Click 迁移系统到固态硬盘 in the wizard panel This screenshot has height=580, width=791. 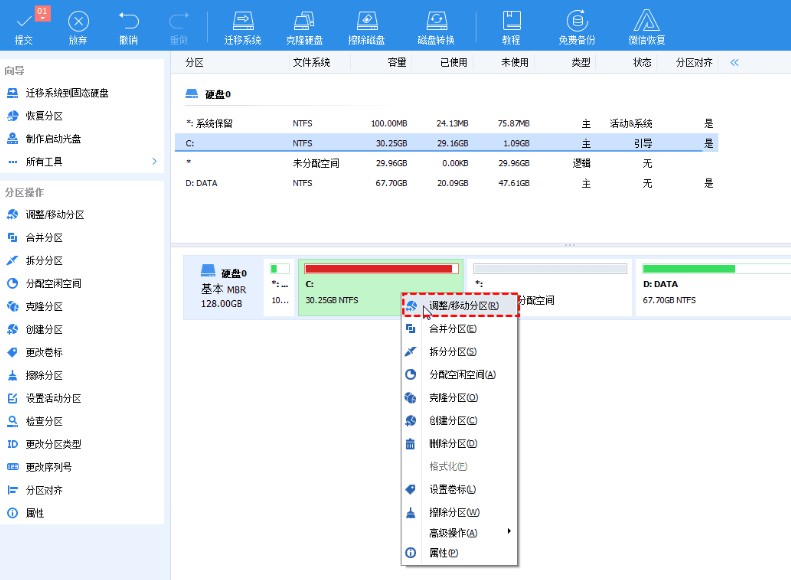(67, 93)
